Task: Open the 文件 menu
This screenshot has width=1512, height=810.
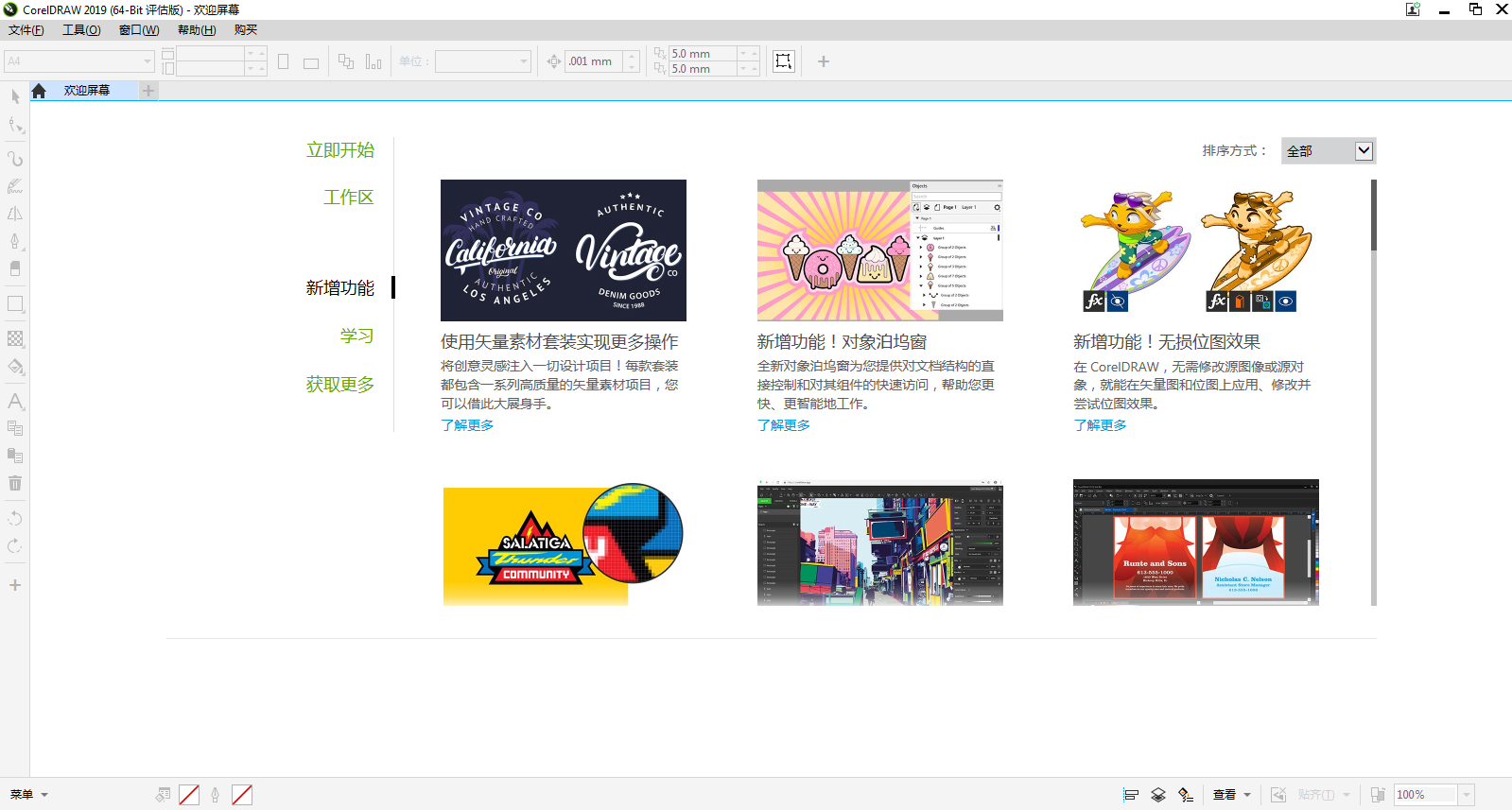Action: (26, 30)
